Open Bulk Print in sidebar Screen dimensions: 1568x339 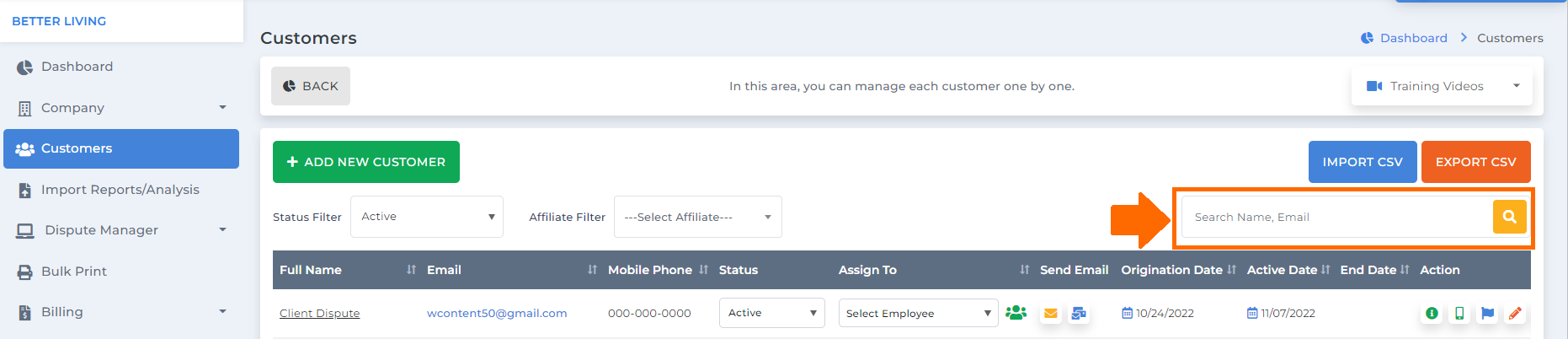[121, 272]
